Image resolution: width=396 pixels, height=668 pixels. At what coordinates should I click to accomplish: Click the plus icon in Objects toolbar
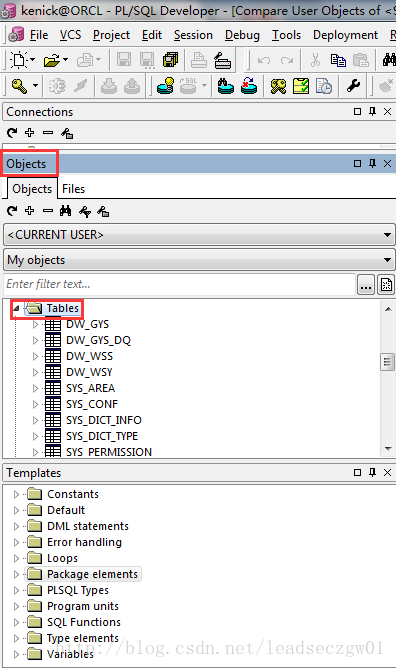[29, 211]
